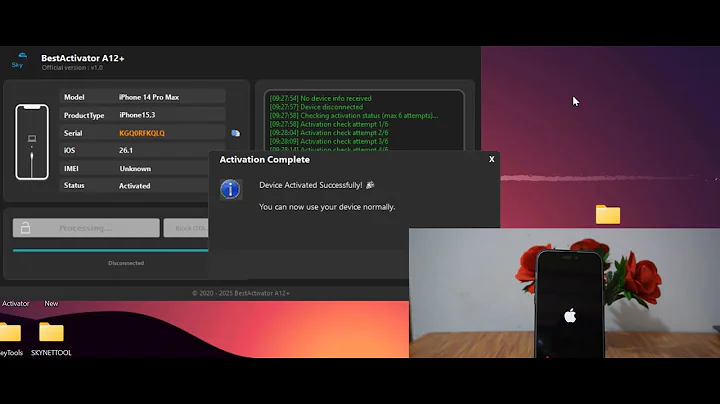Click log line 'Activation check attempt 2/6'
The height and width of the screenshot is (404, 720).
[x=329, y=133]
